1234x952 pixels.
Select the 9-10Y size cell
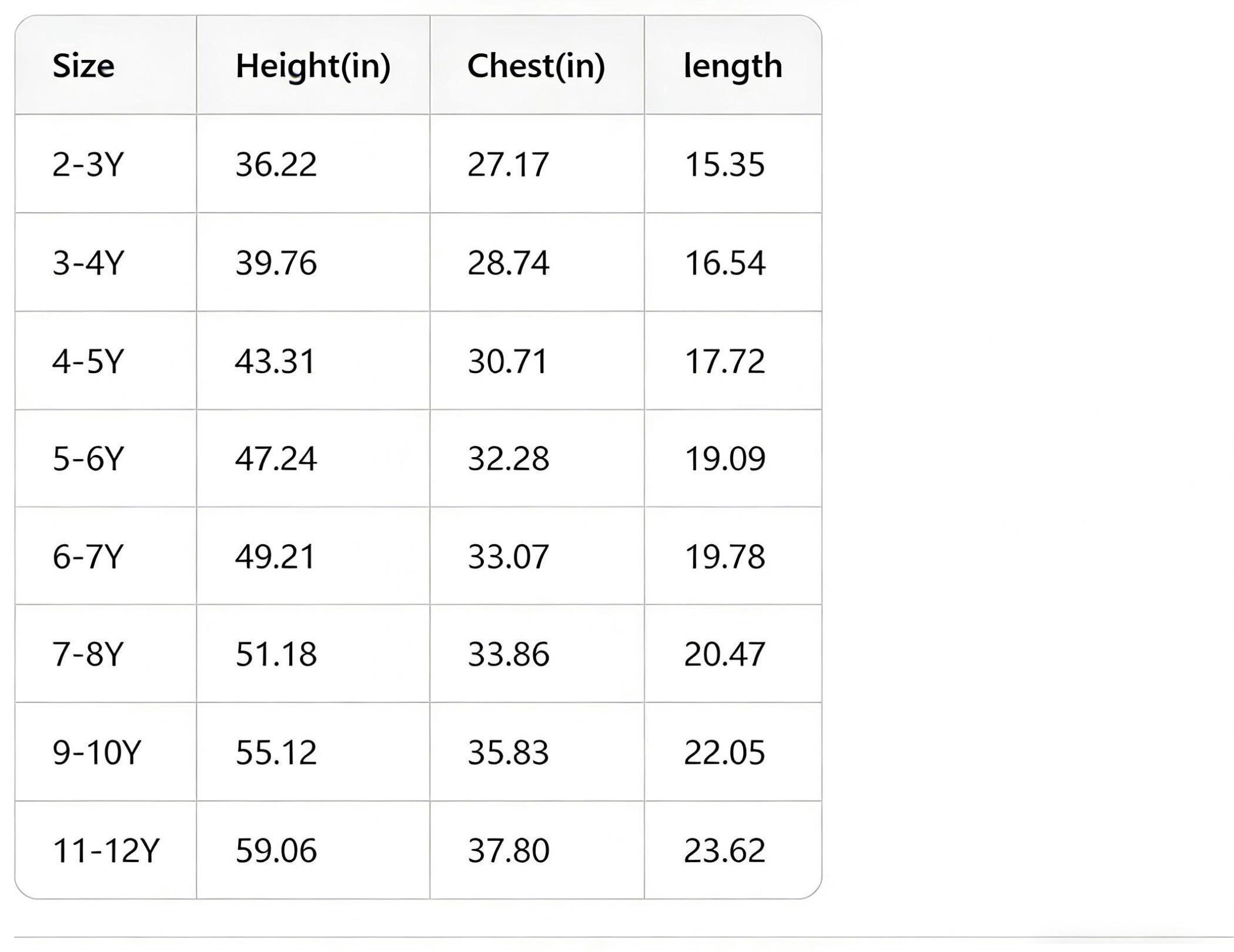pos(97,753)
